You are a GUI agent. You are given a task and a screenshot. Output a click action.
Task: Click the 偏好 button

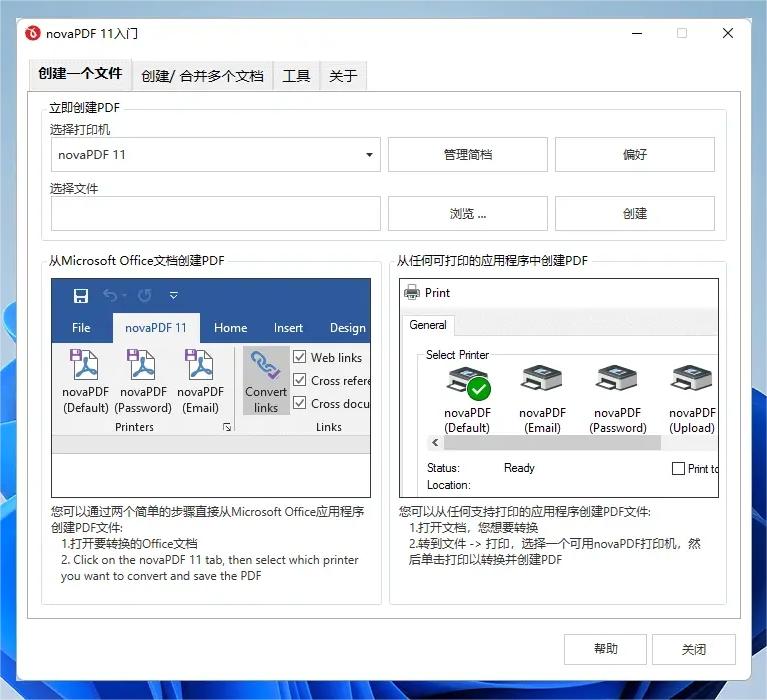(634, 155)
